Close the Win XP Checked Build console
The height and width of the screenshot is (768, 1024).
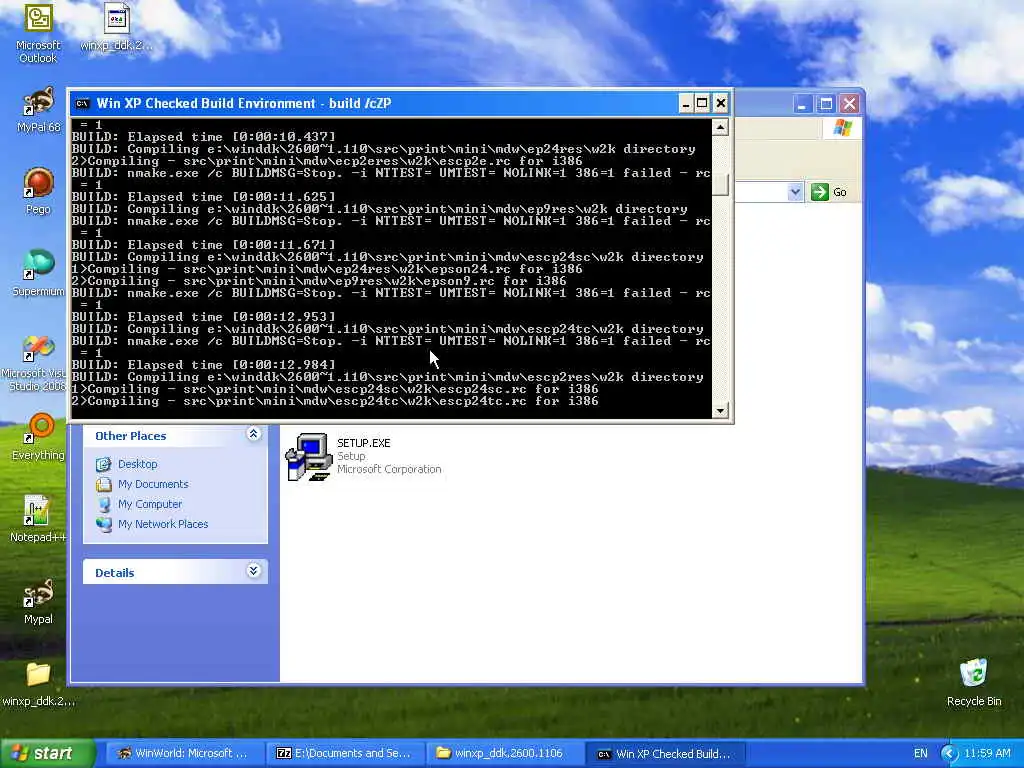720,103
